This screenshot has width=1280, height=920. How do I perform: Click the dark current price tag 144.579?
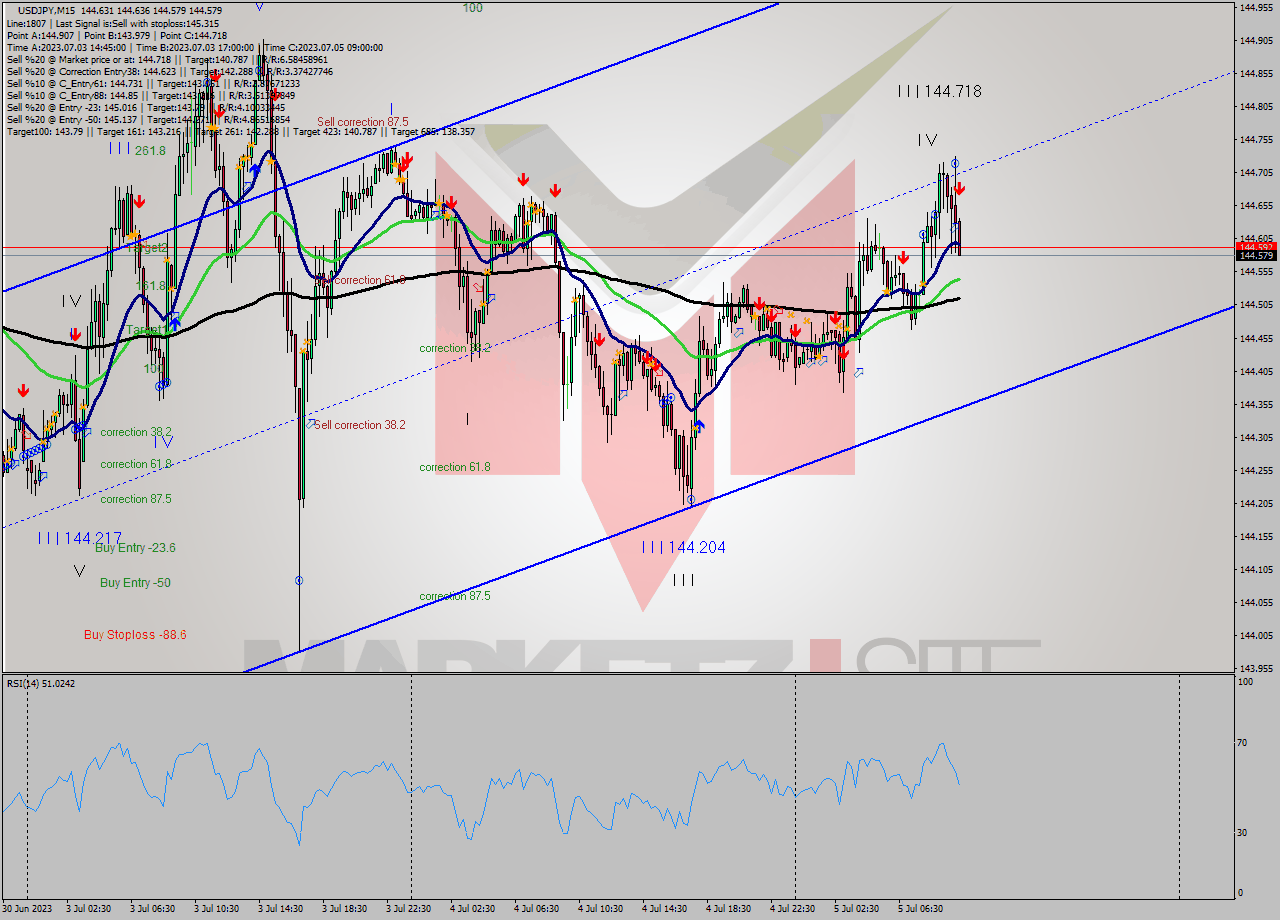tap(1256, 256)
